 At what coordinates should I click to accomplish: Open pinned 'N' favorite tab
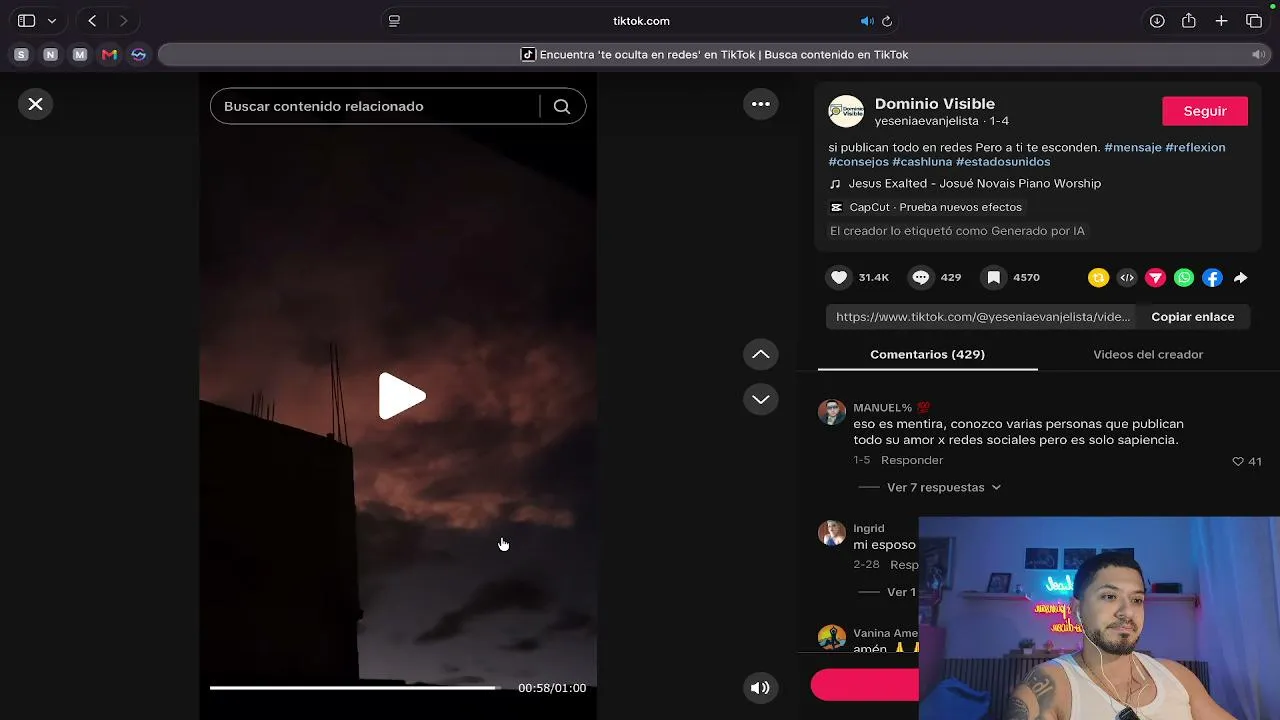[x=50, y=55]
